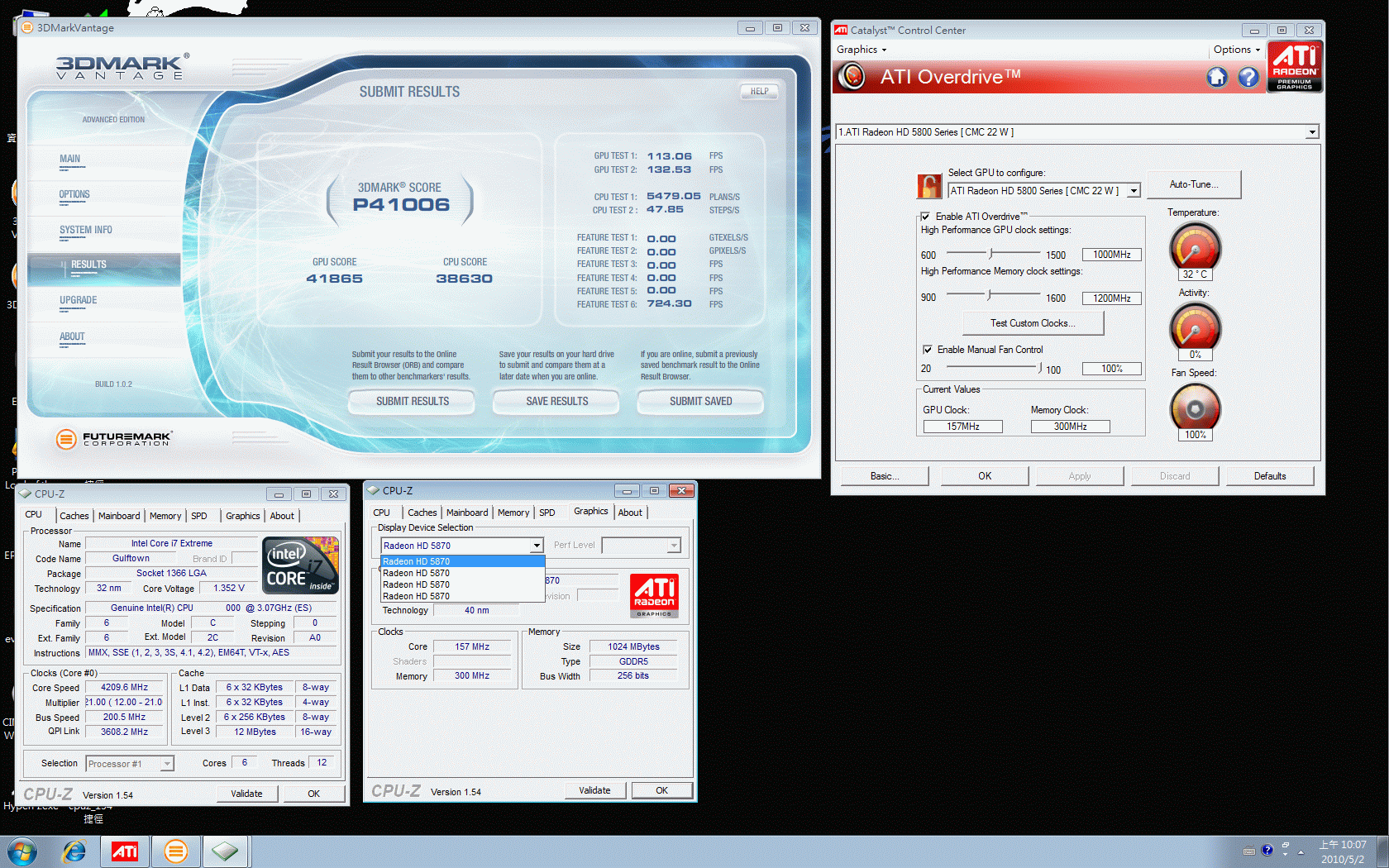Click the Overdrive lock icon beside GPU selector
1389x868 pixels.
[x=929, y=187]
